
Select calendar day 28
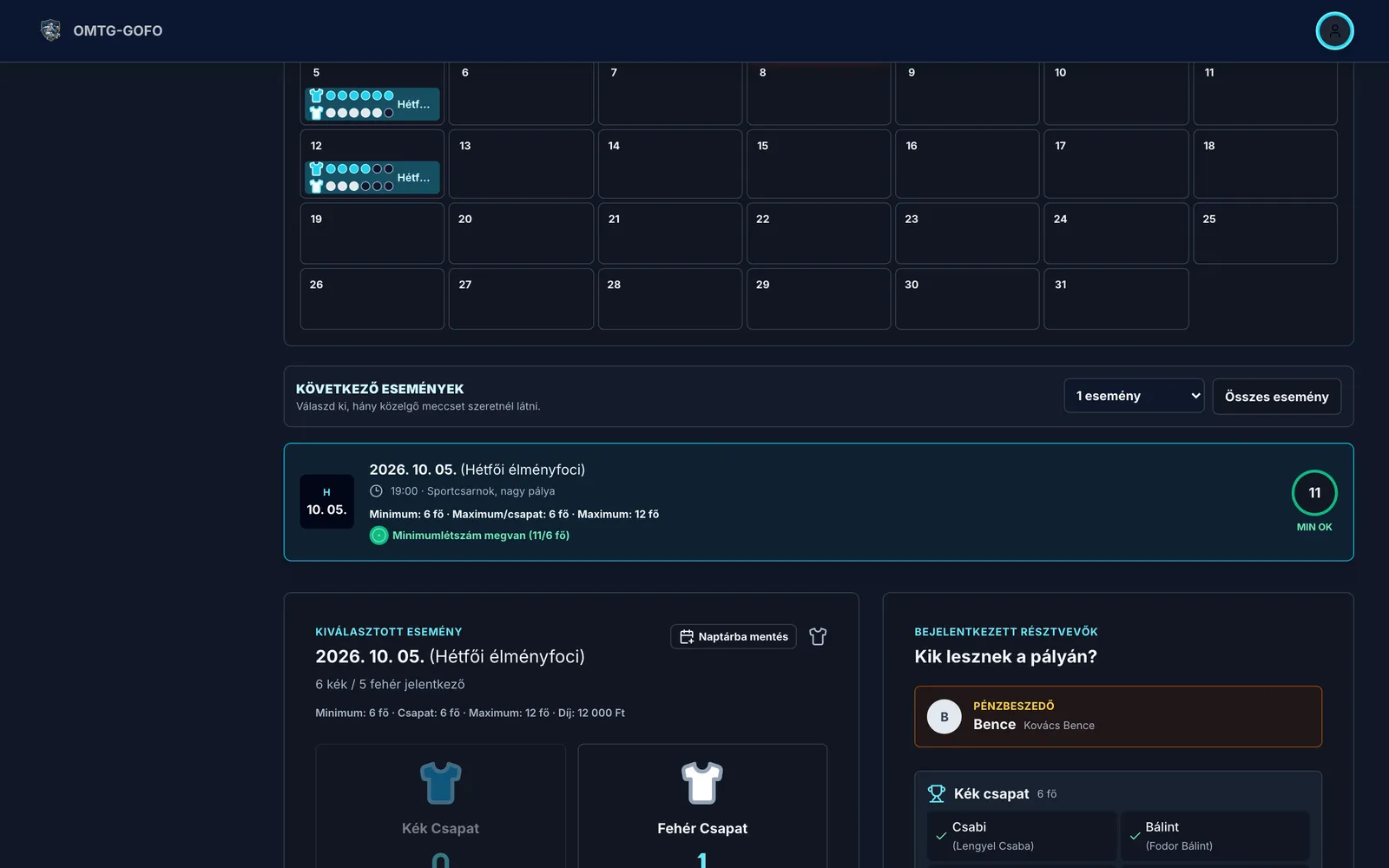(x=670, y=299)
